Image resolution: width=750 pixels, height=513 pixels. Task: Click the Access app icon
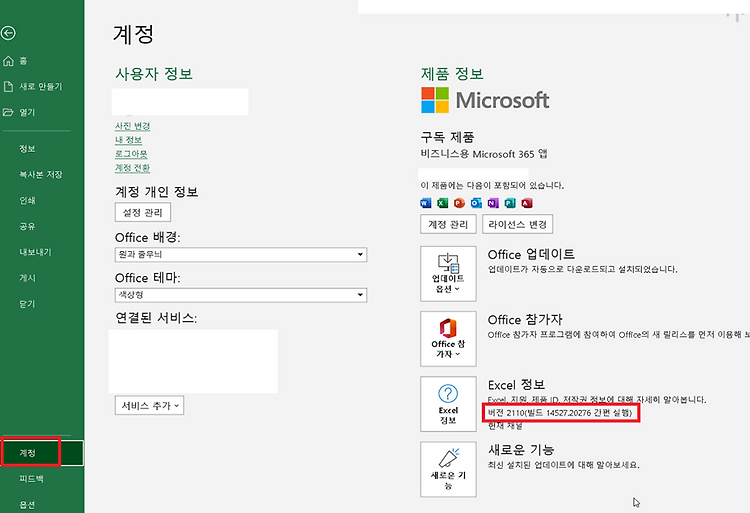(x=527, y=203)
